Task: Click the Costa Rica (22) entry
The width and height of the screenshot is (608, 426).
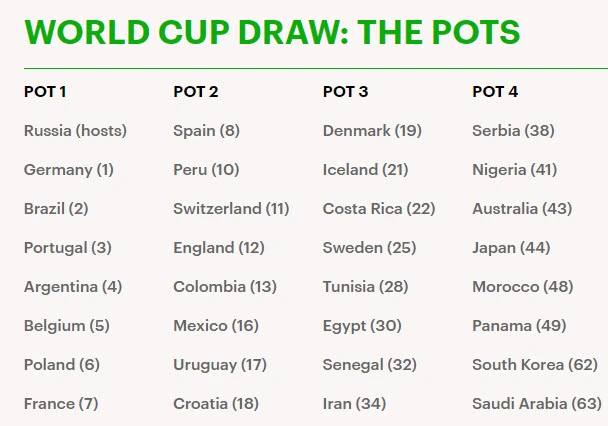Action: (x=379, y=209)
